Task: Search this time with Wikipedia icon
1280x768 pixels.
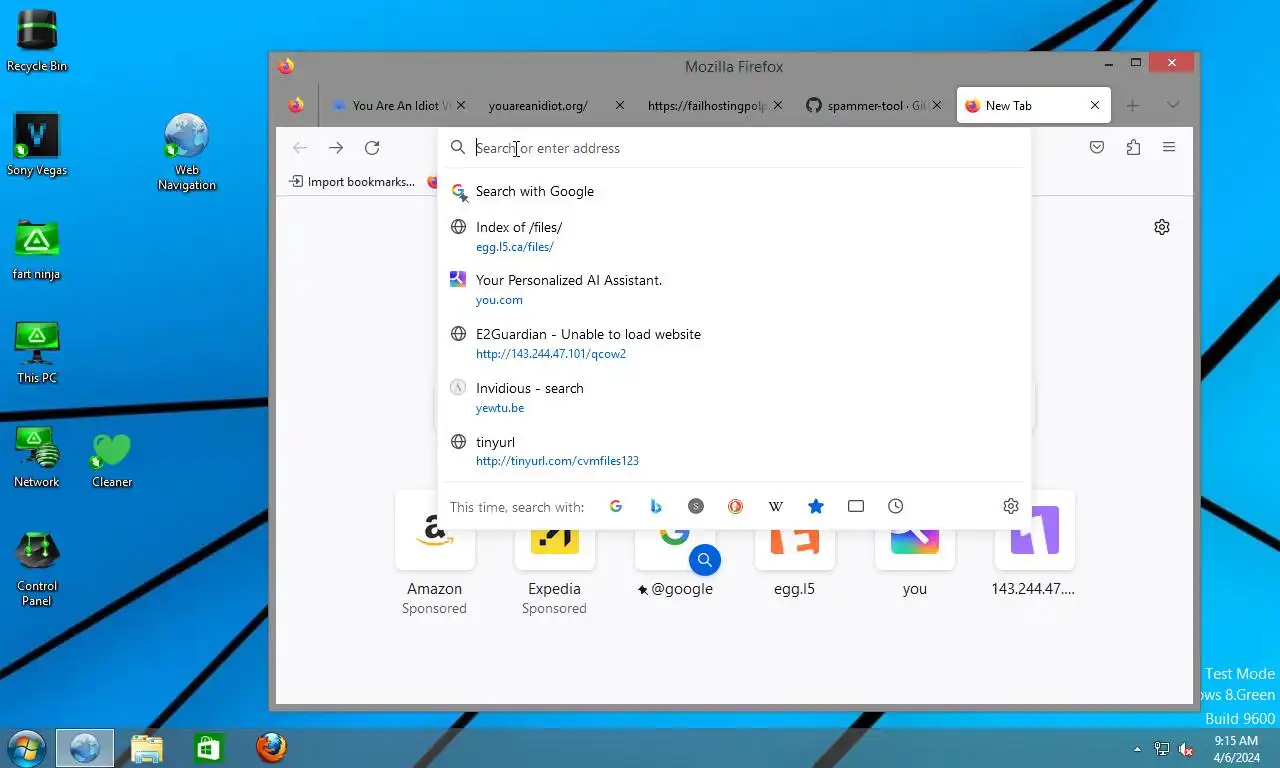Action: point(776,506)
